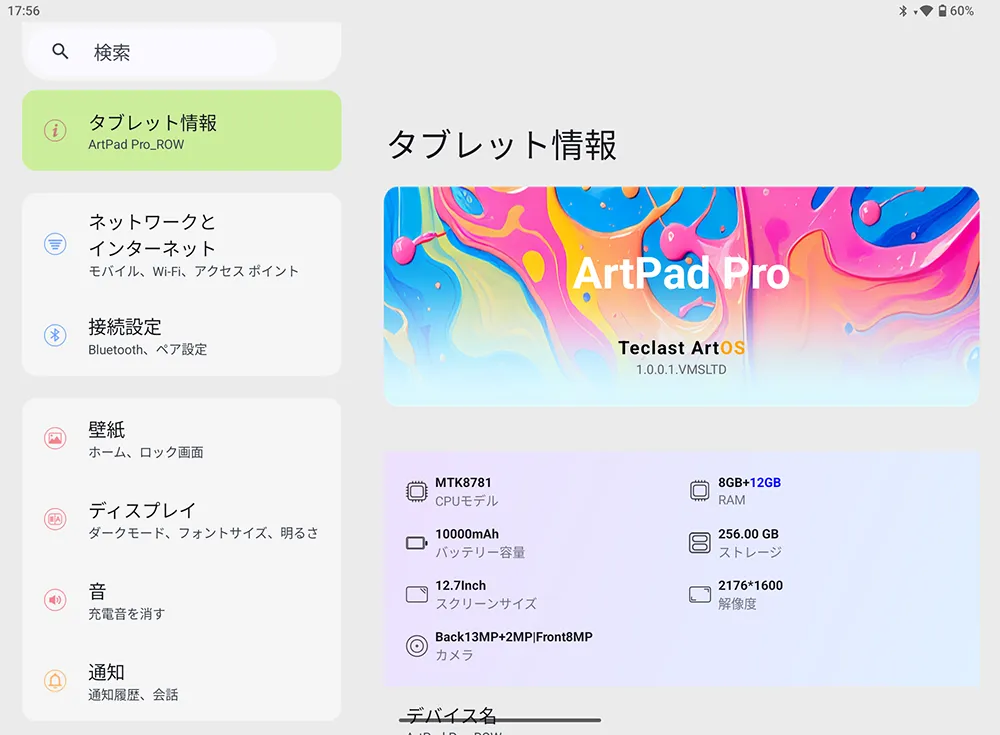Click the bell icon beside 通知
Screen dimensions: 1000x735
[x=55, y=681]
